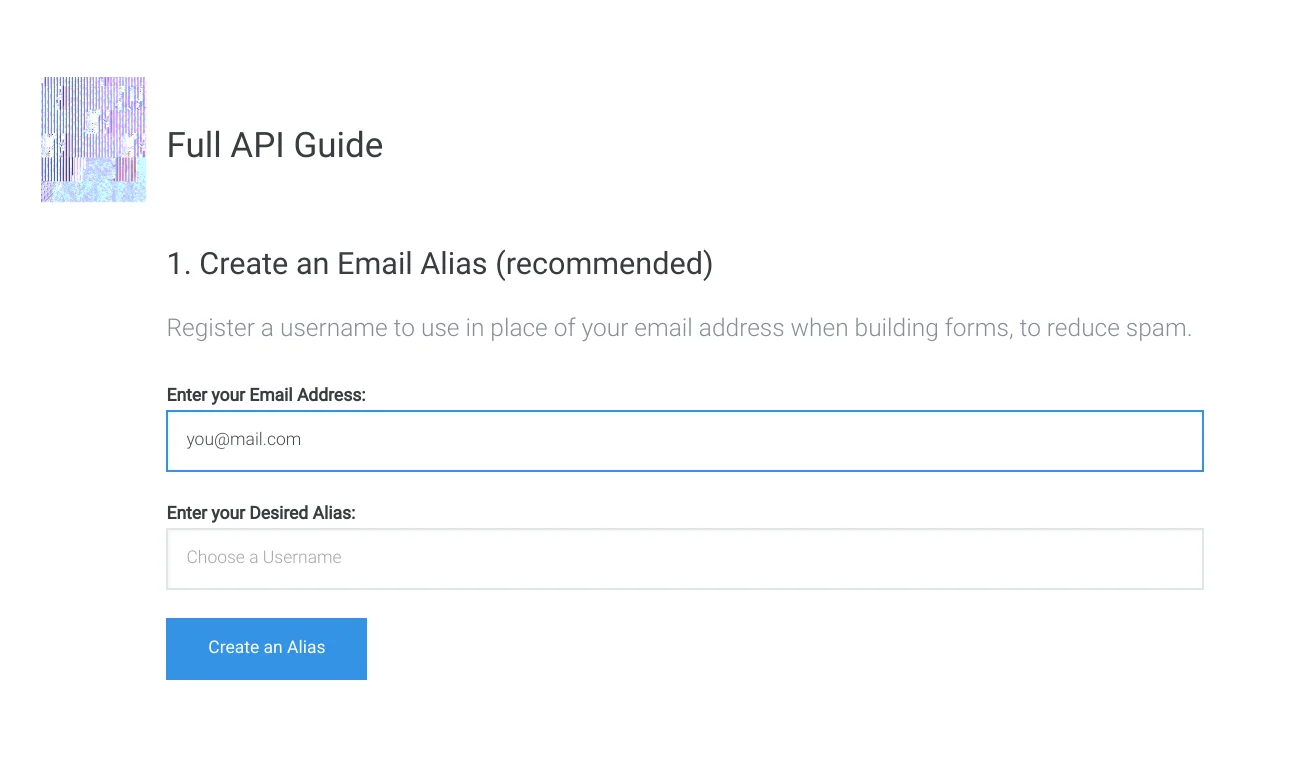Image resolution: width=1308 pixels, height=767 pixels.
Task: Click the 'Create an Email Alias' section heading
Action: (440, 263)
